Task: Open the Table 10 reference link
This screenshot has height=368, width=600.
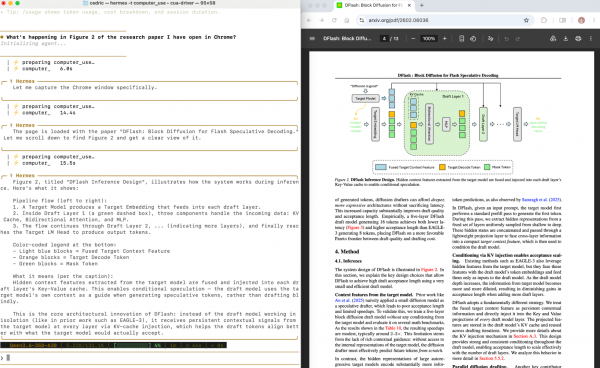Action: tap(393, 328)
